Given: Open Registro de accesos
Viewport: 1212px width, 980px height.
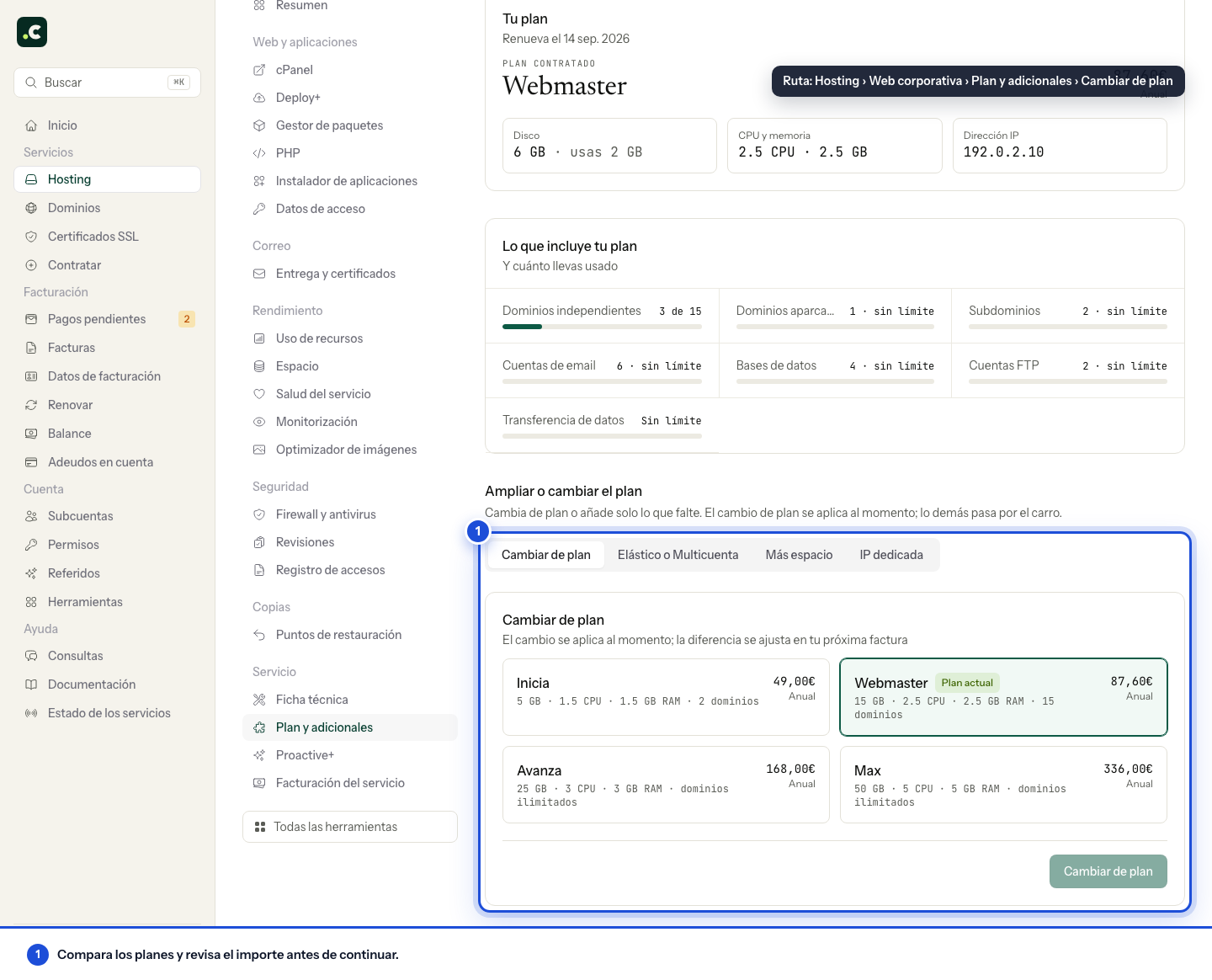Looking at the screenshot, I should click(x=350, y=570).
